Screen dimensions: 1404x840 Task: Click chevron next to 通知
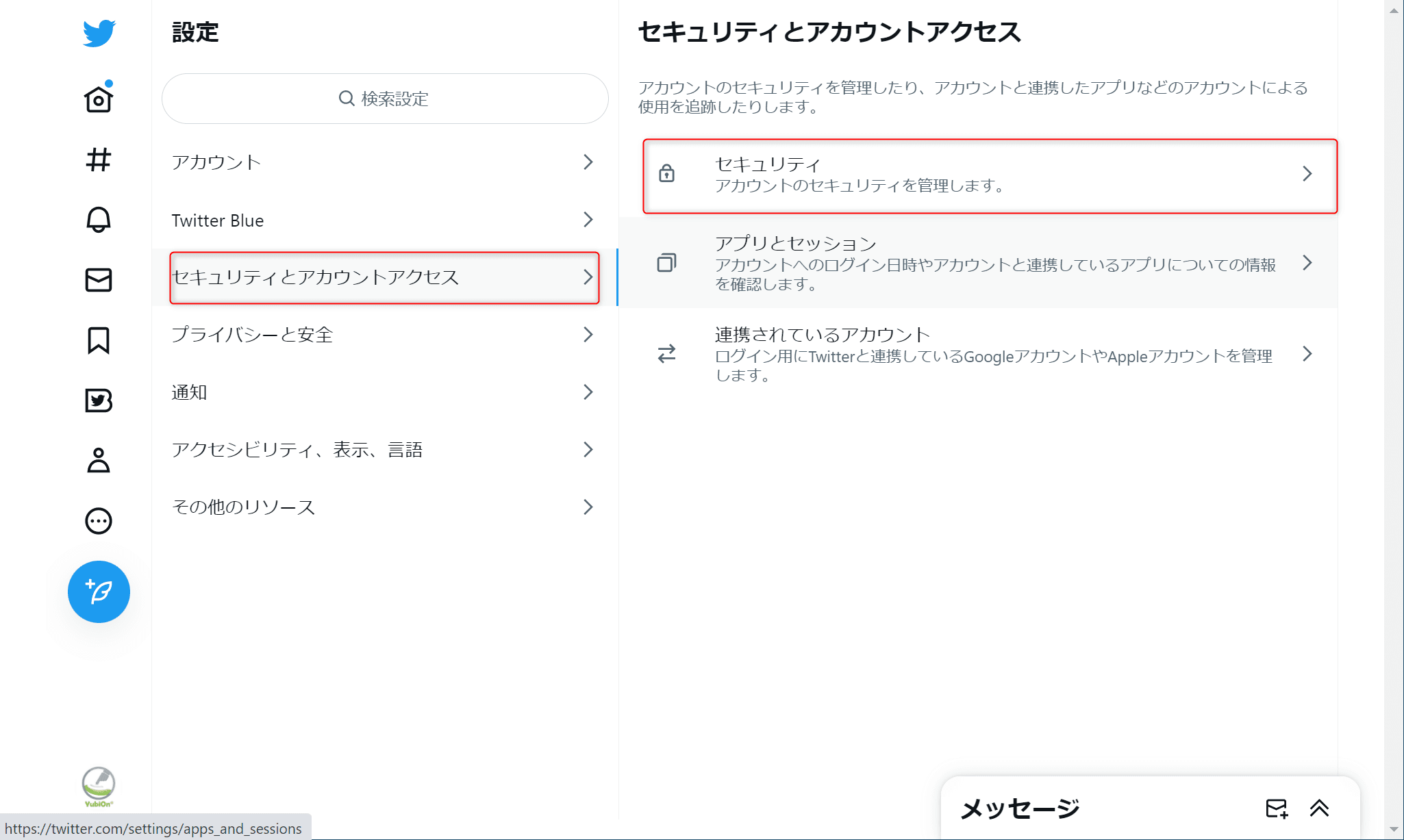coord(588,392)
